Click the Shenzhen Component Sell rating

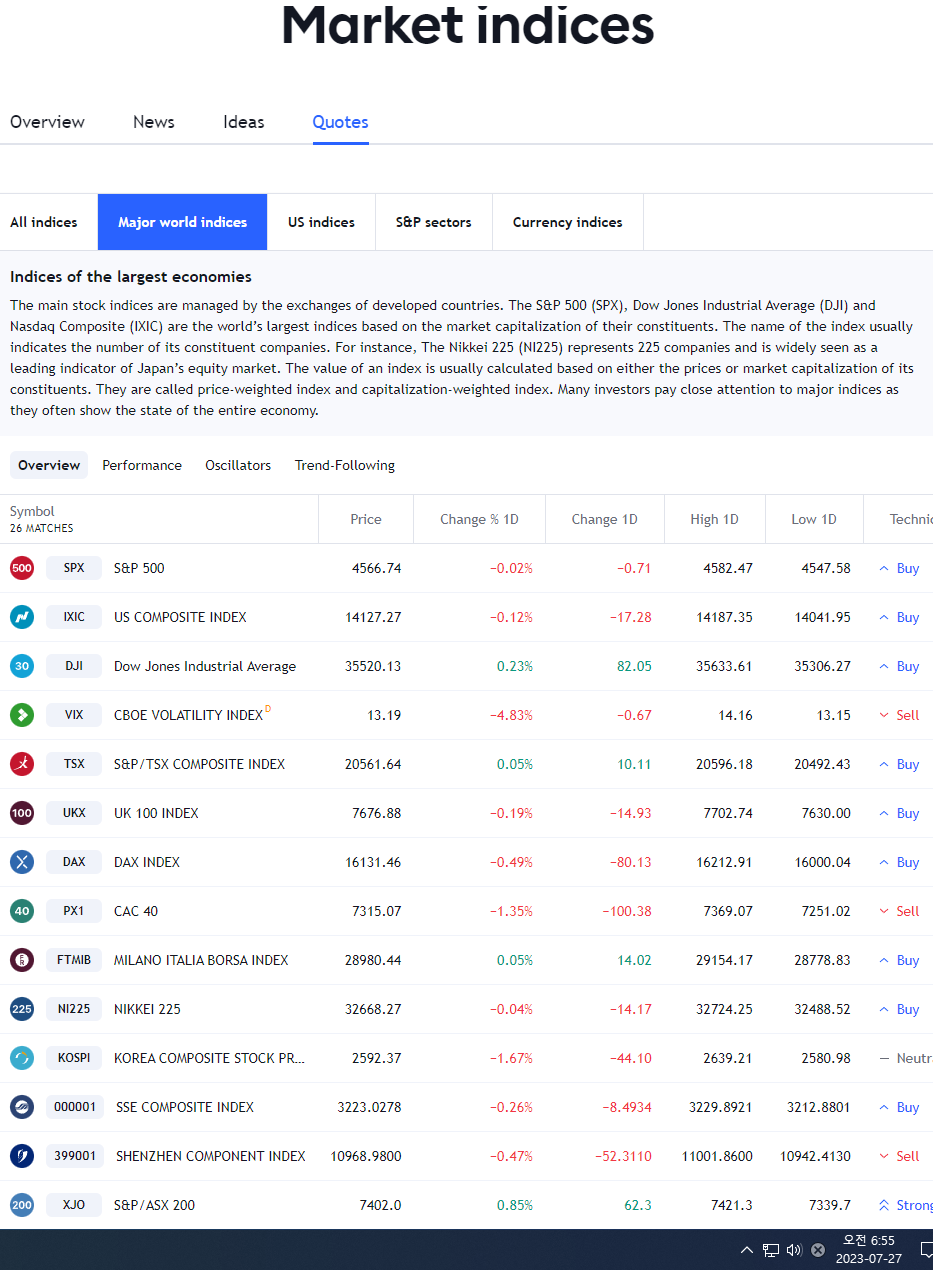pyautogui.click(x=899, y=1156)
